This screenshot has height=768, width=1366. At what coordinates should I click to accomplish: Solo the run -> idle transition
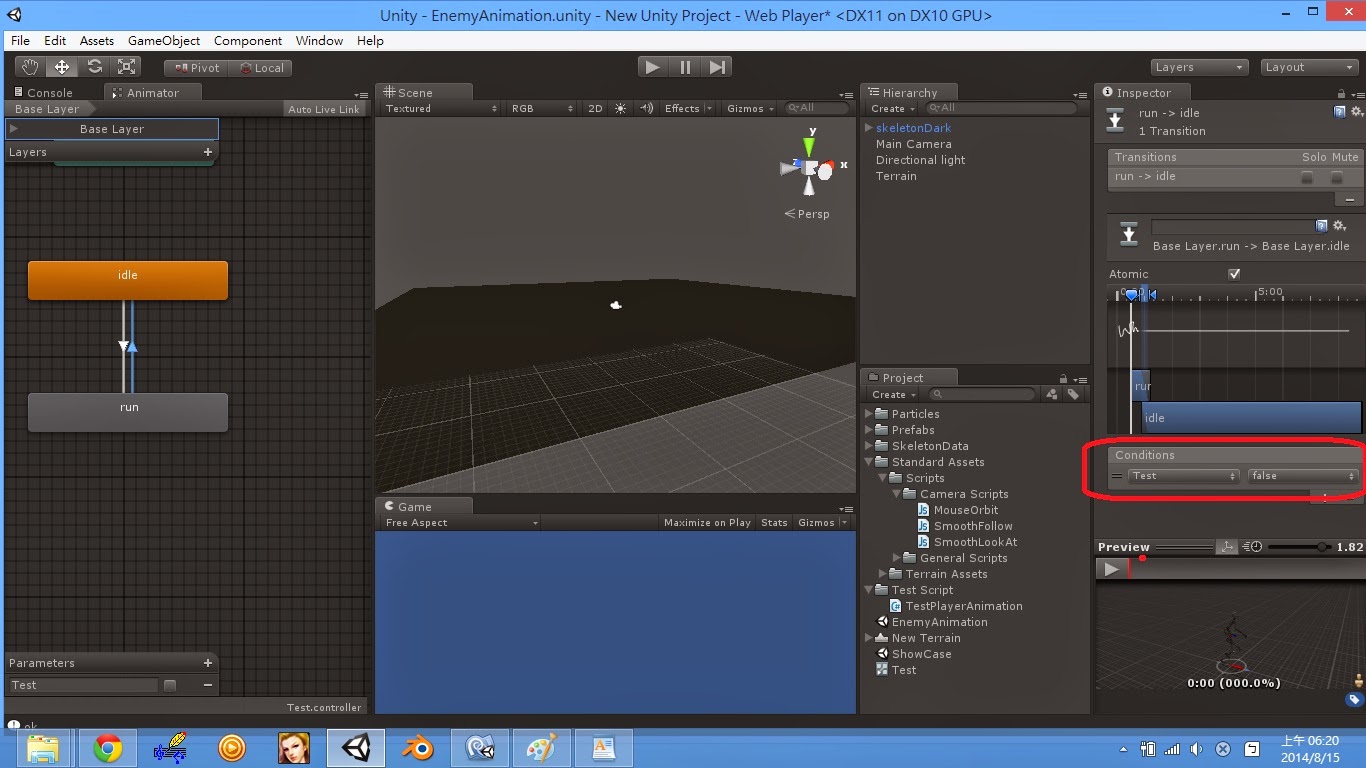(1308, 176)
